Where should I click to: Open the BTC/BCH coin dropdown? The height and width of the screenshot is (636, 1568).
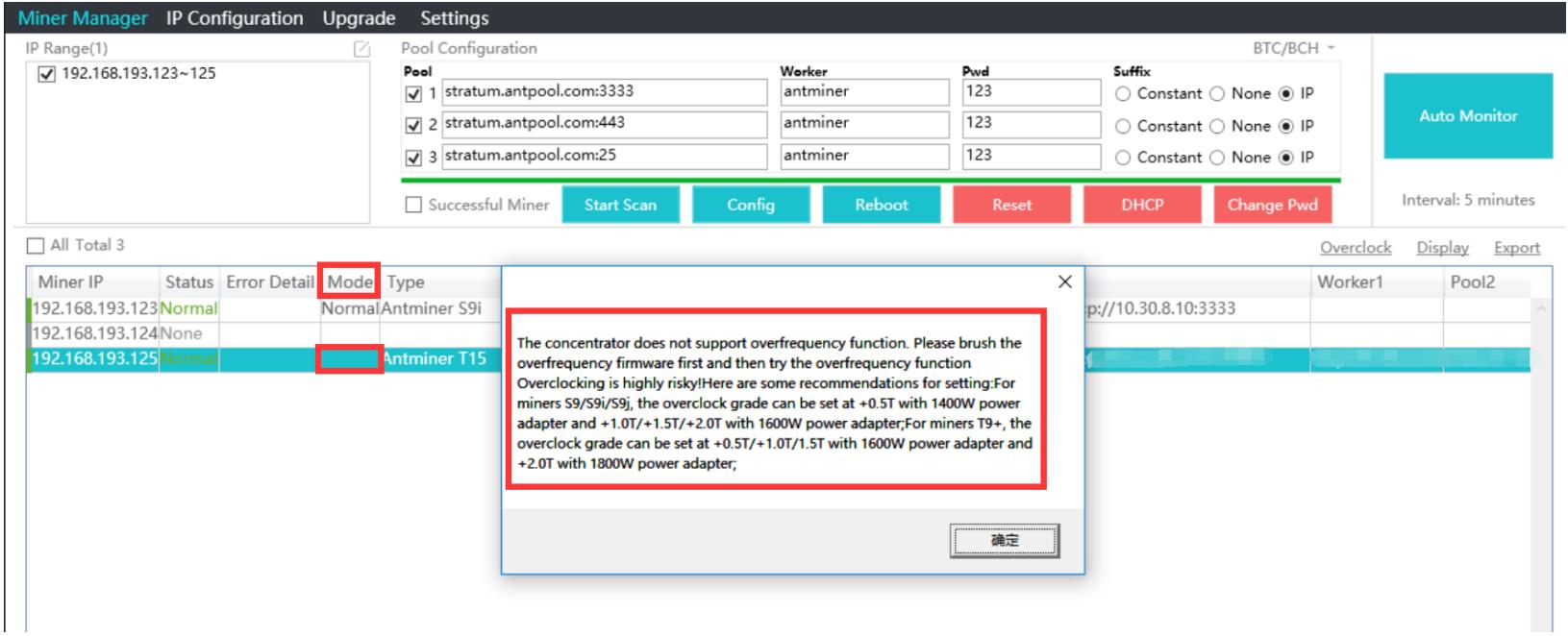[x=1294, y=48]
